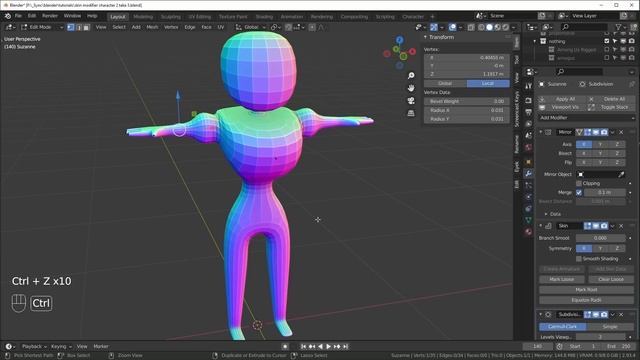The image size is (640, 360).
Task: Click the Blender logo icon
Action: 8,16
